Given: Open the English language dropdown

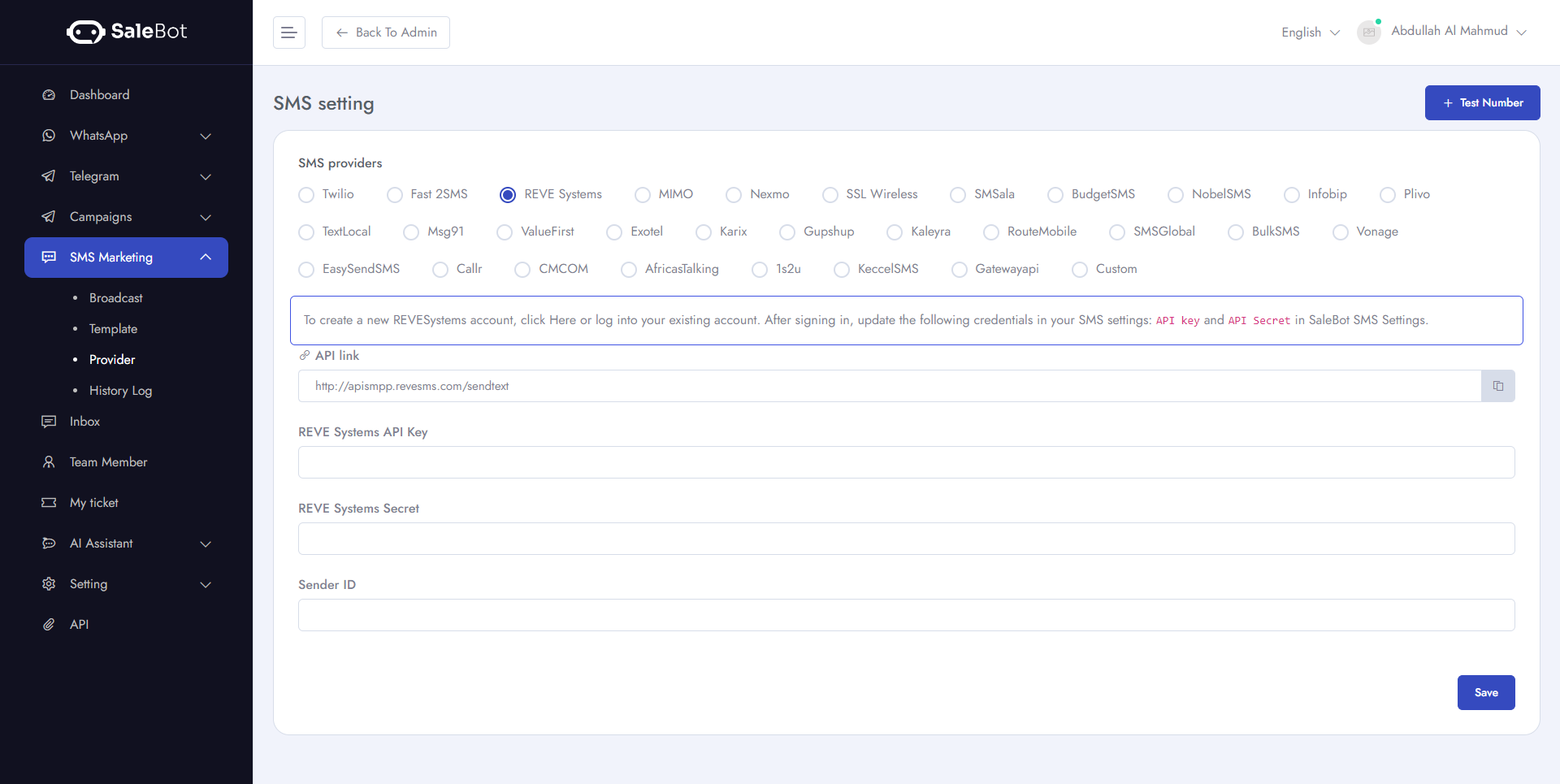Looking at the screenshot, I should 1310,32.
